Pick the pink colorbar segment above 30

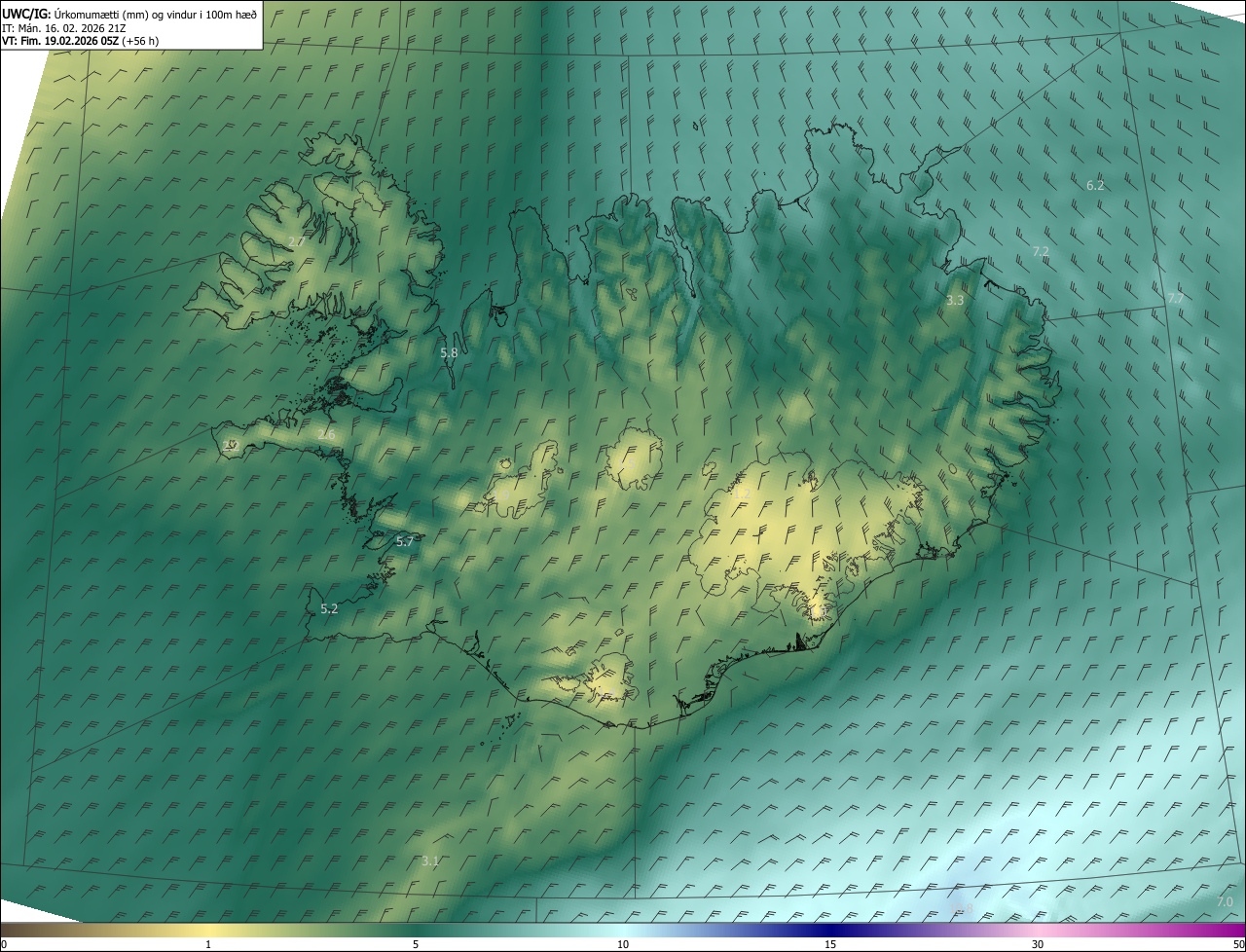1038,930
